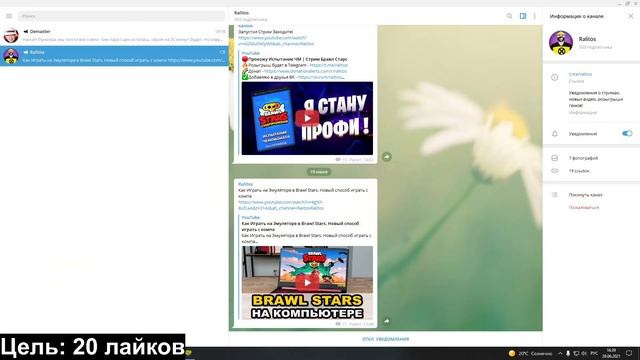
Task: Click the info circle icon
Action: click(554, 77)
